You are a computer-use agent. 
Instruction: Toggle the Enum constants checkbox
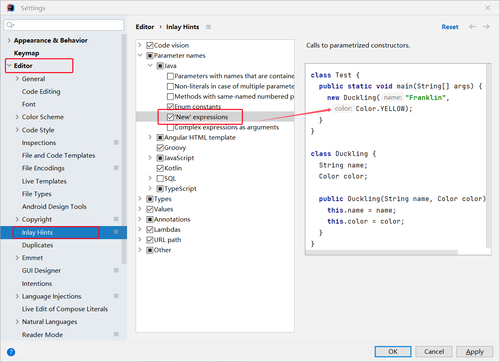coord(170,107)
